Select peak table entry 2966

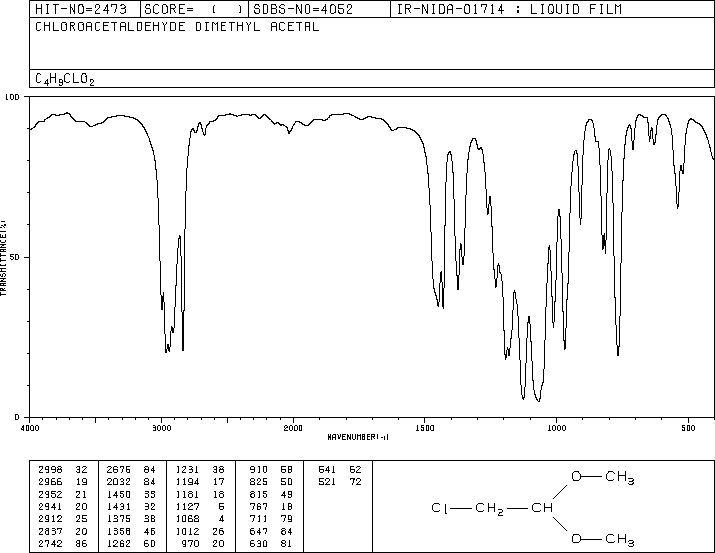(62, 481)
